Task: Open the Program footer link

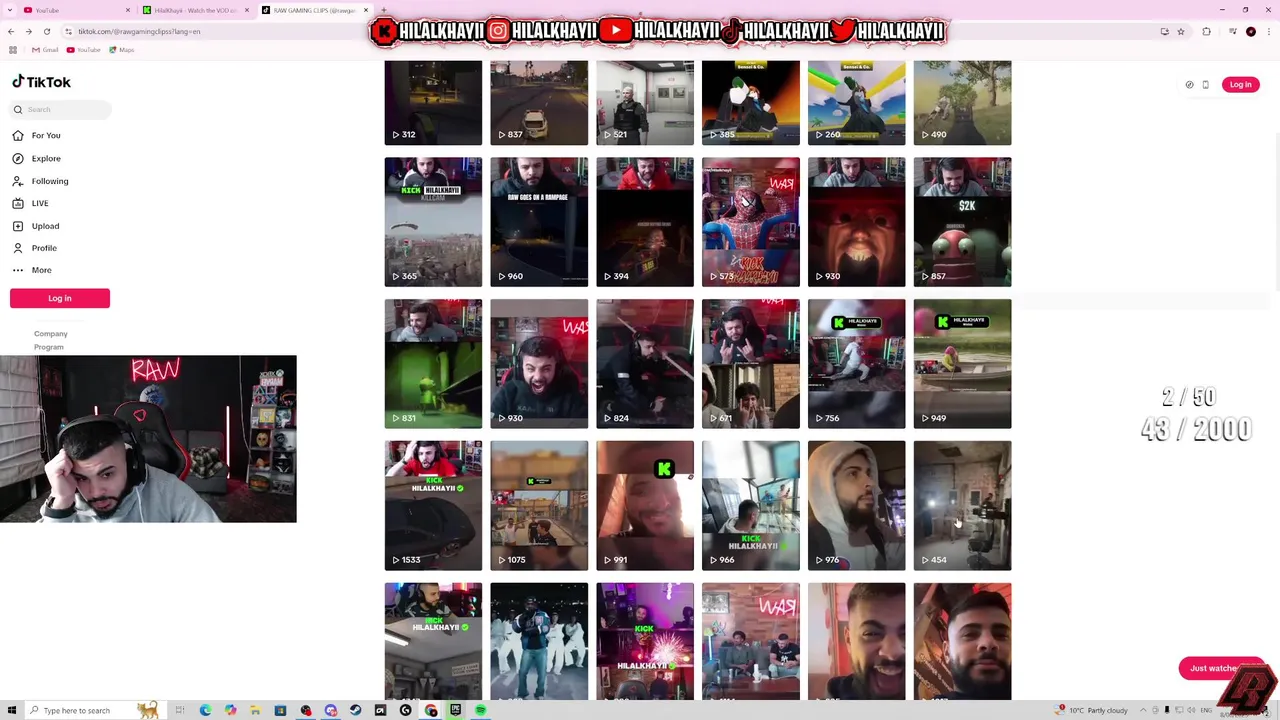Action: (49, 347)
